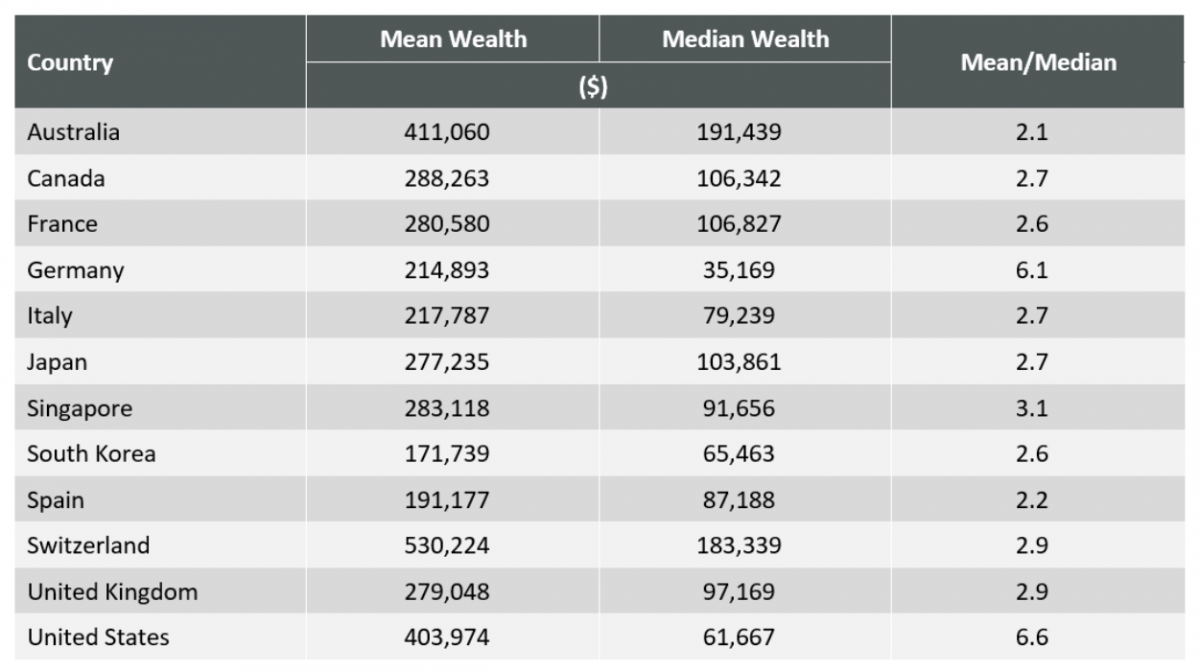Image resolution: width=1200 pixels, height=671 pixels.
Task: Click Germany's median wealth value 35,169
Action: 739,270
